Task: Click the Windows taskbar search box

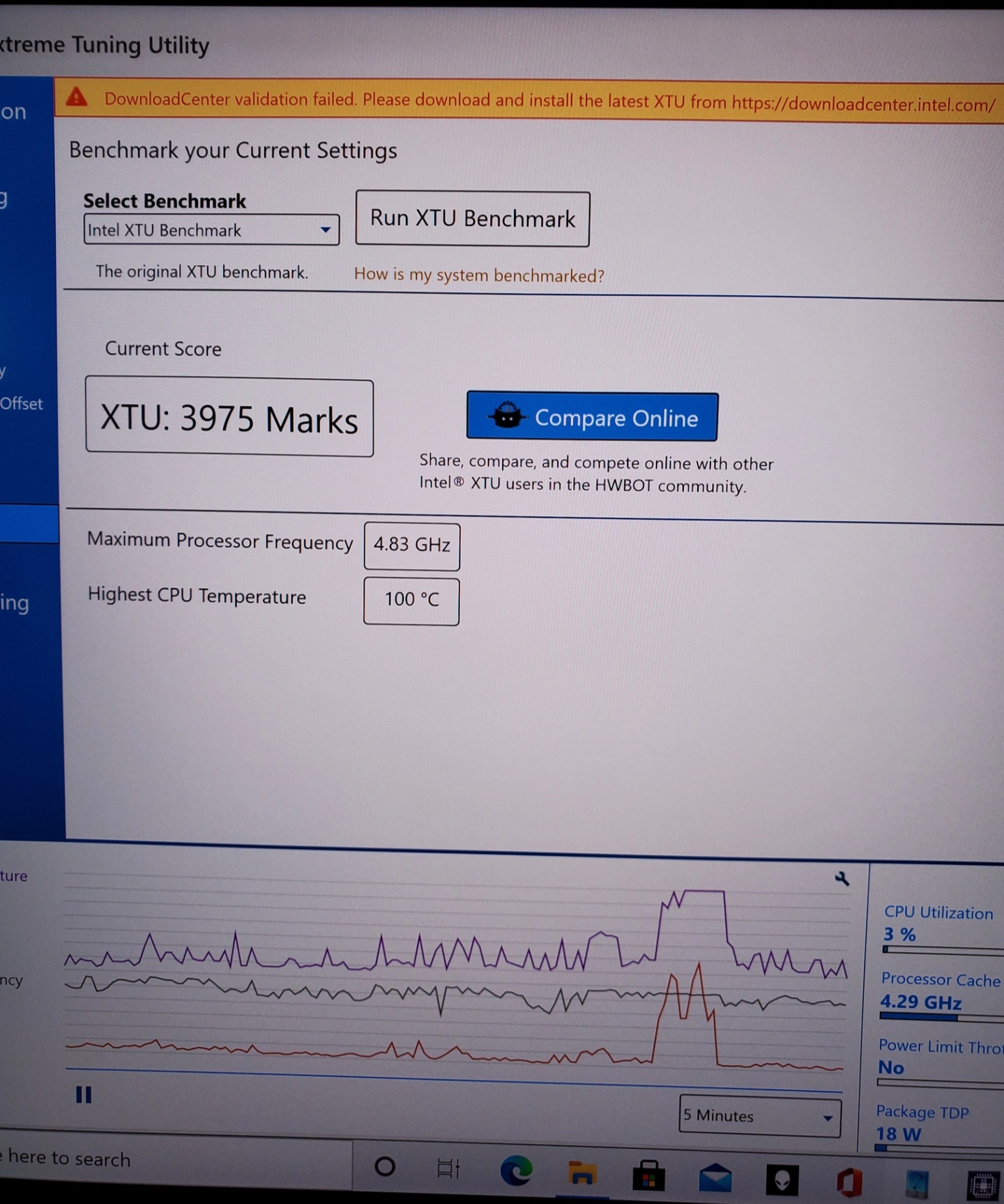Action: click(174, 1159)
